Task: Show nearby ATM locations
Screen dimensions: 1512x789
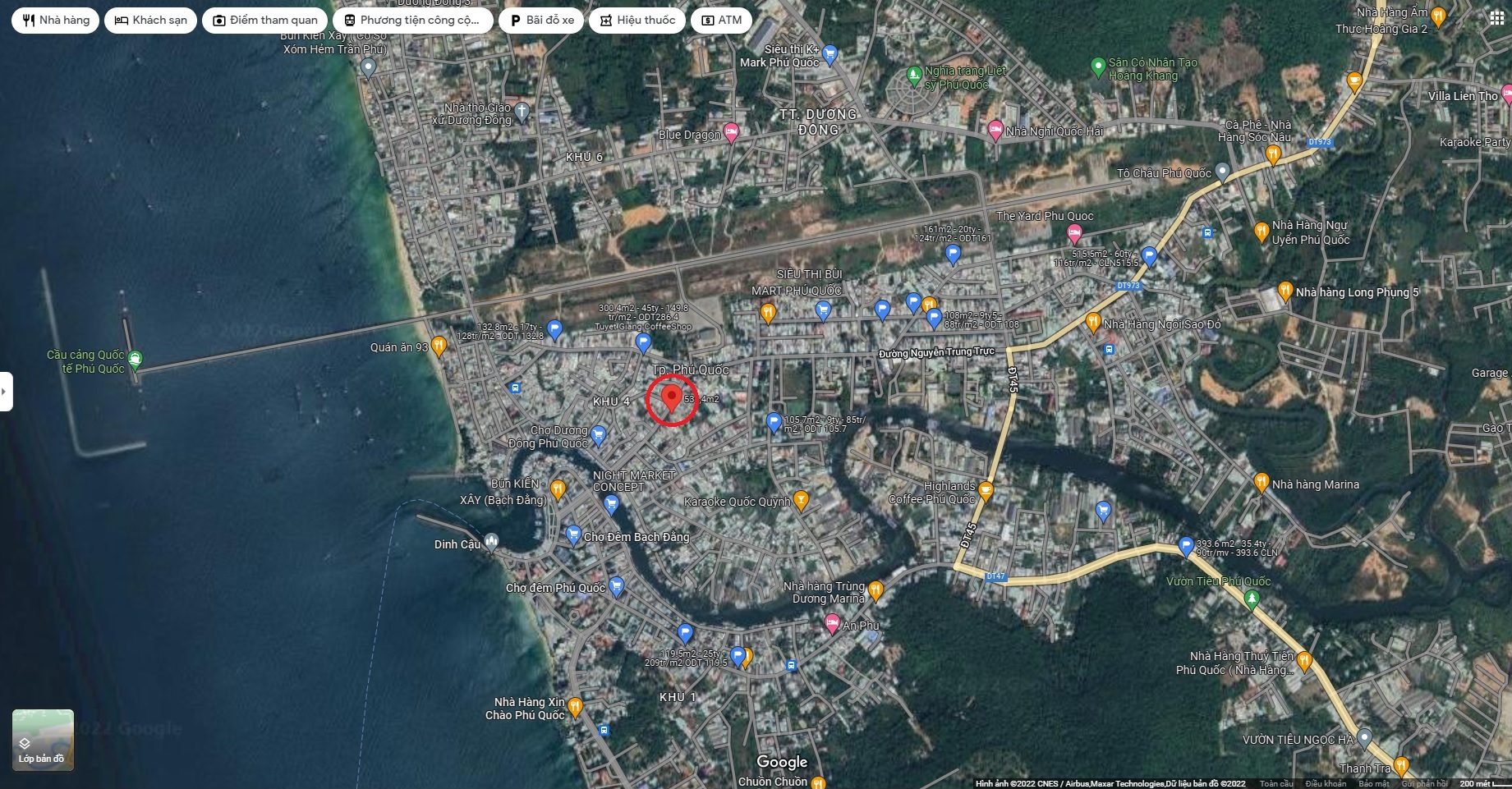Action: [x=721, y=21]
